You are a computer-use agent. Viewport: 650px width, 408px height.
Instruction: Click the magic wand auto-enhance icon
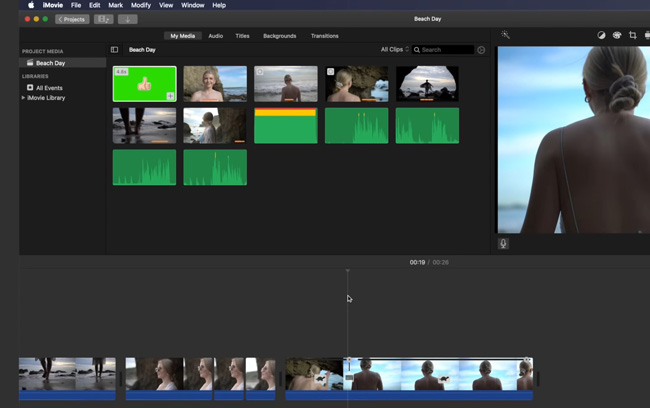505,35
